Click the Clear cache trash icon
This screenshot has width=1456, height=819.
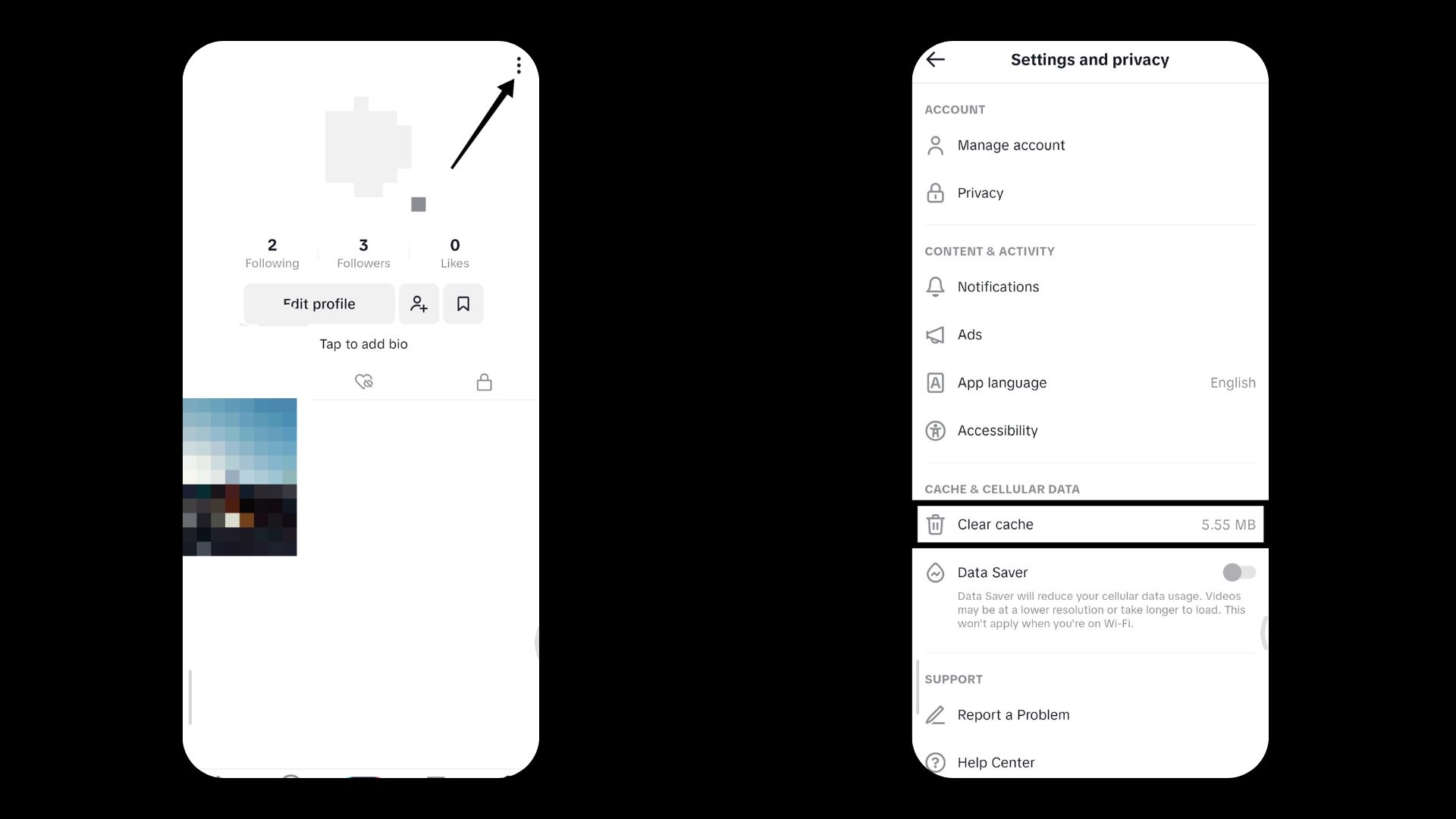tap(935, 524)
